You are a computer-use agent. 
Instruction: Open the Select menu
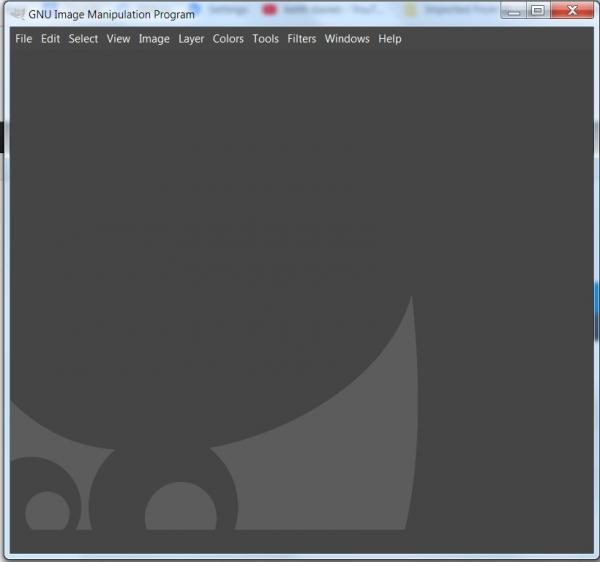pos(83,39)
